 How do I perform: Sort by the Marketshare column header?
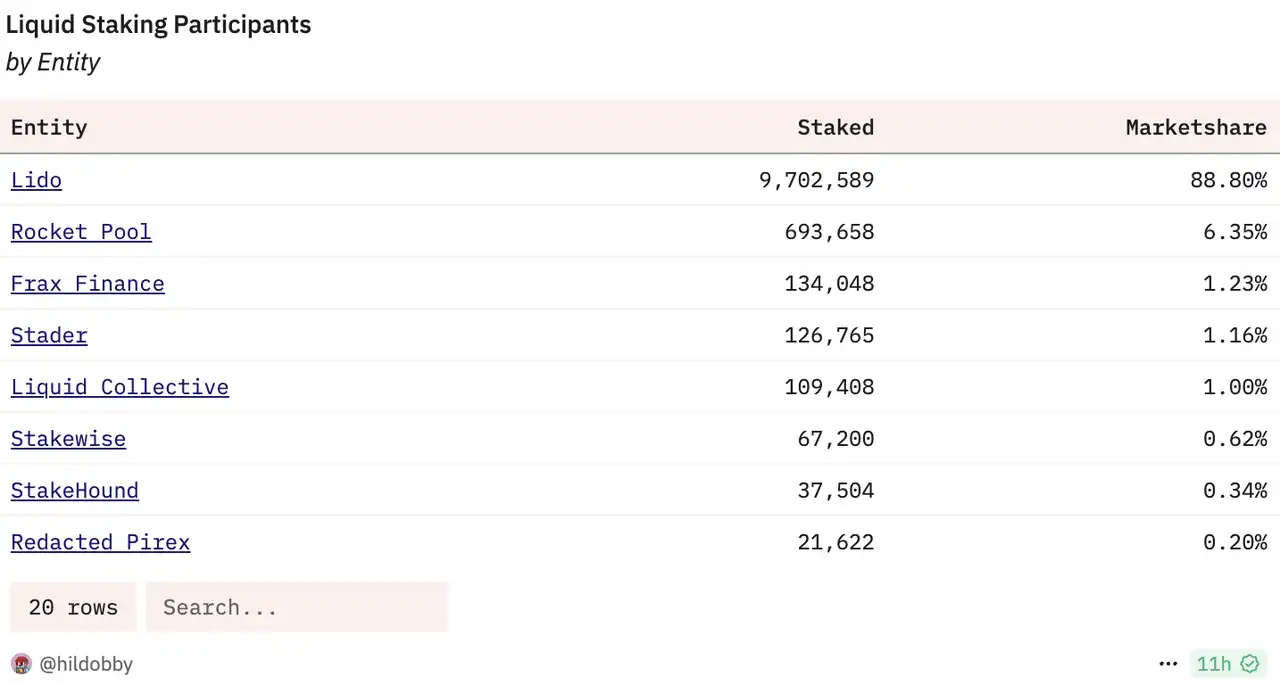click(x=1196, y=127)
